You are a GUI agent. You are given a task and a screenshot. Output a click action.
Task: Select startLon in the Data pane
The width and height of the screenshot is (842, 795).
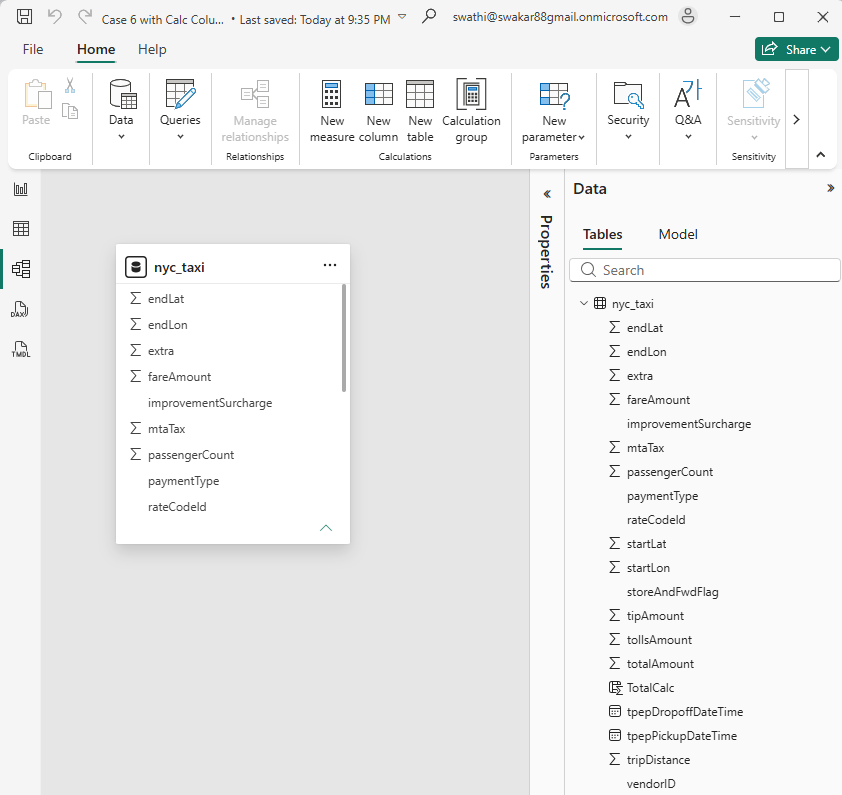click(648, 568)
